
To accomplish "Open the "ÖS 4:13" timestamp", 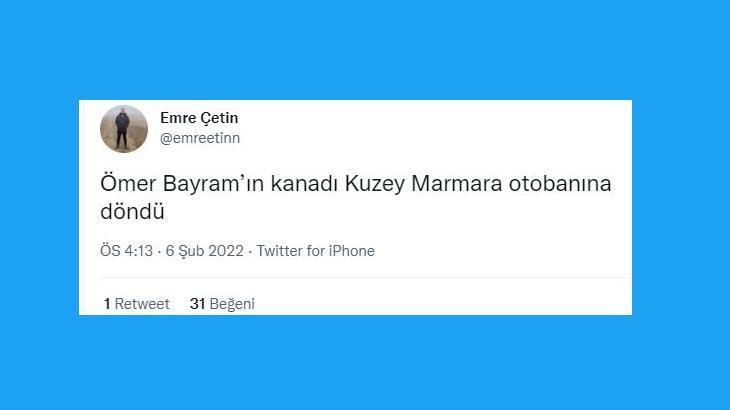I will pos(126,251).
